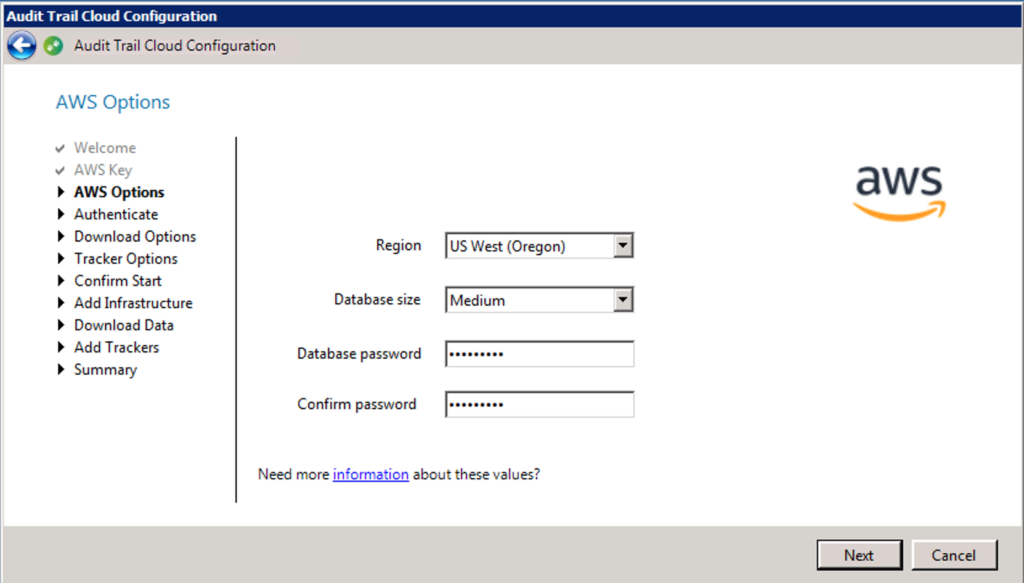
Task: Select the Authenticate step
Action: (x=116, y=214)
